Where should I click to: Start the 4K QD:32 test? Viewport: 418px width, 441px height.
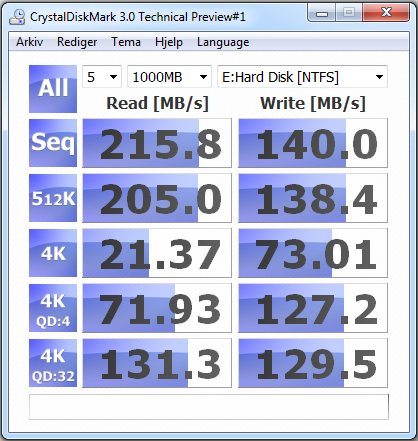click(x=53, y=363)
